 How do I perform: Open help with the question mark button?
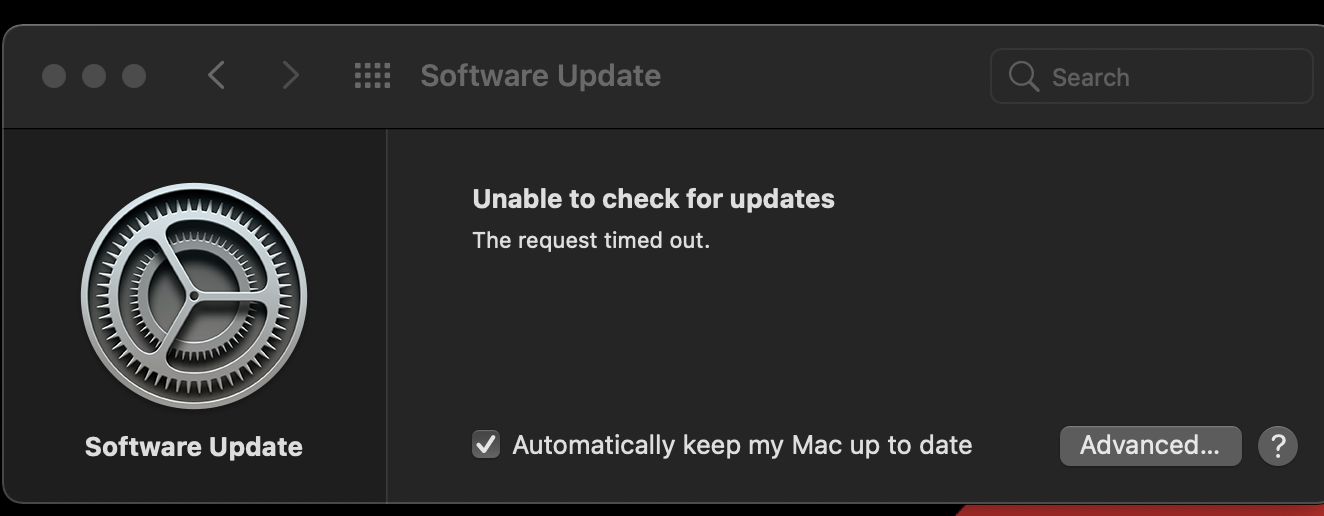(x=1277, y=445)
